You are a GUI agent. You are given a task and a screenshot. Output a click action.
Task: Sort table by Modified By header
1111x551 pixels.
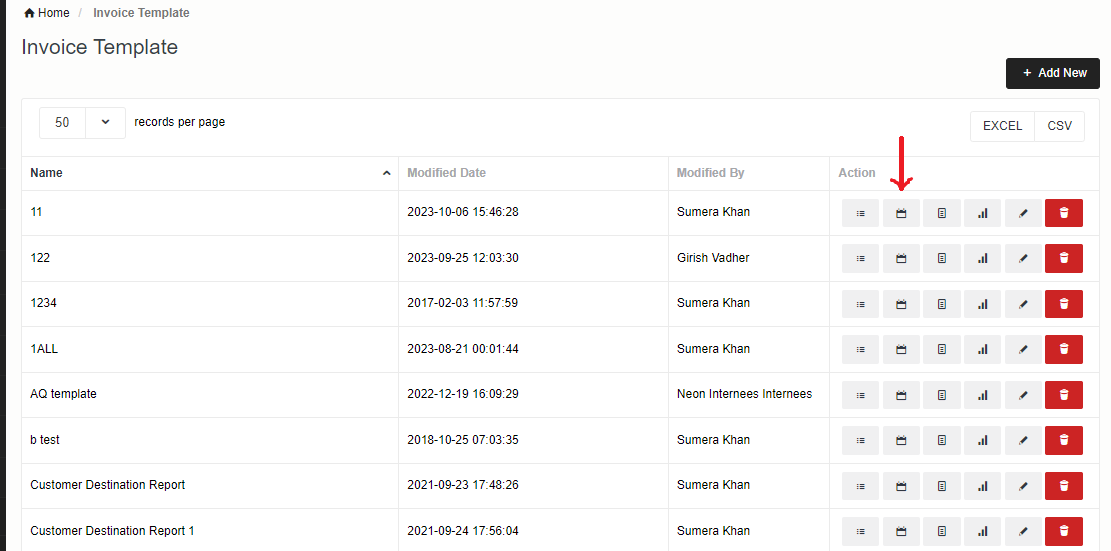[710, 173]
